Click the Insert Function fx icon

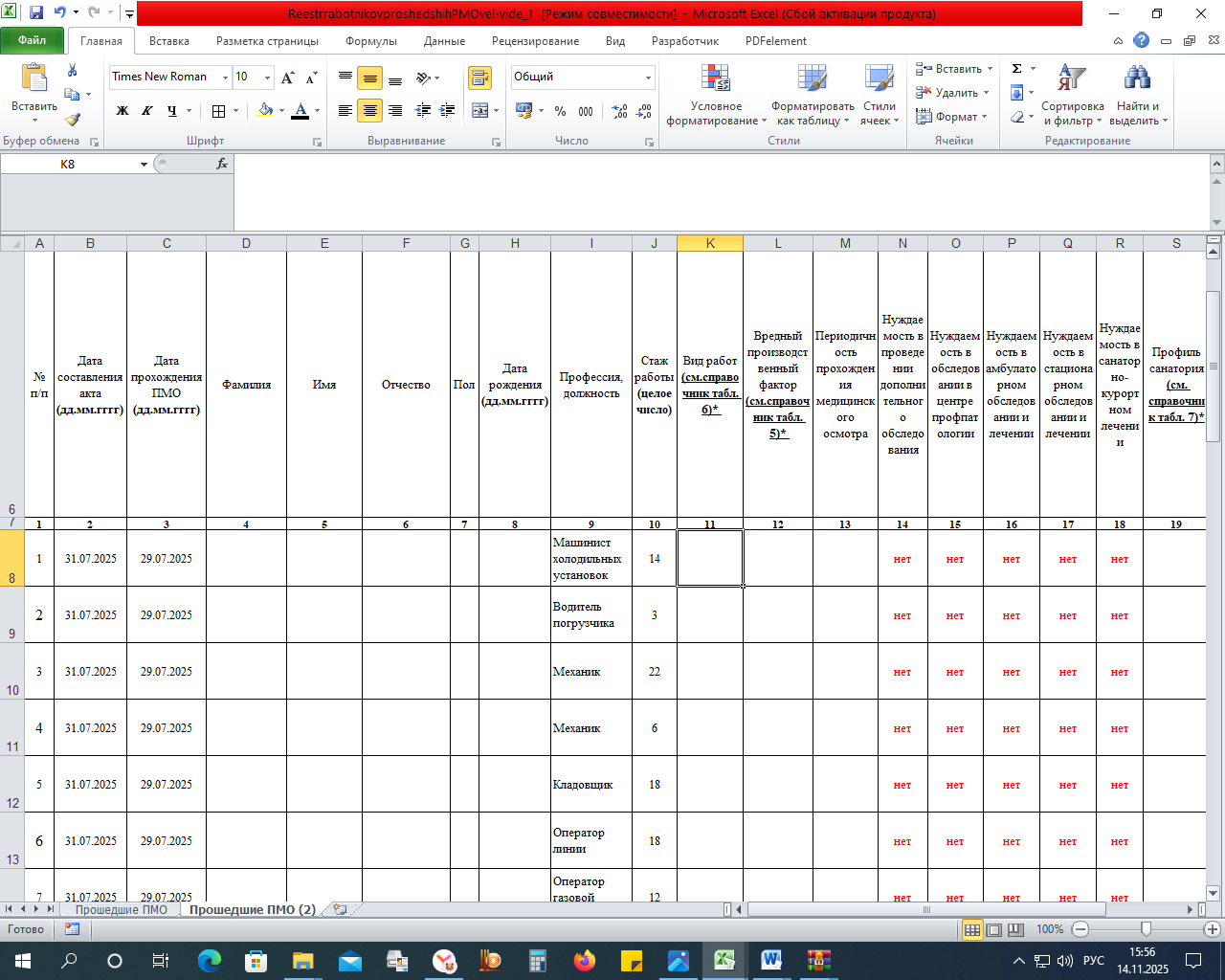click(x=222, y=165)
